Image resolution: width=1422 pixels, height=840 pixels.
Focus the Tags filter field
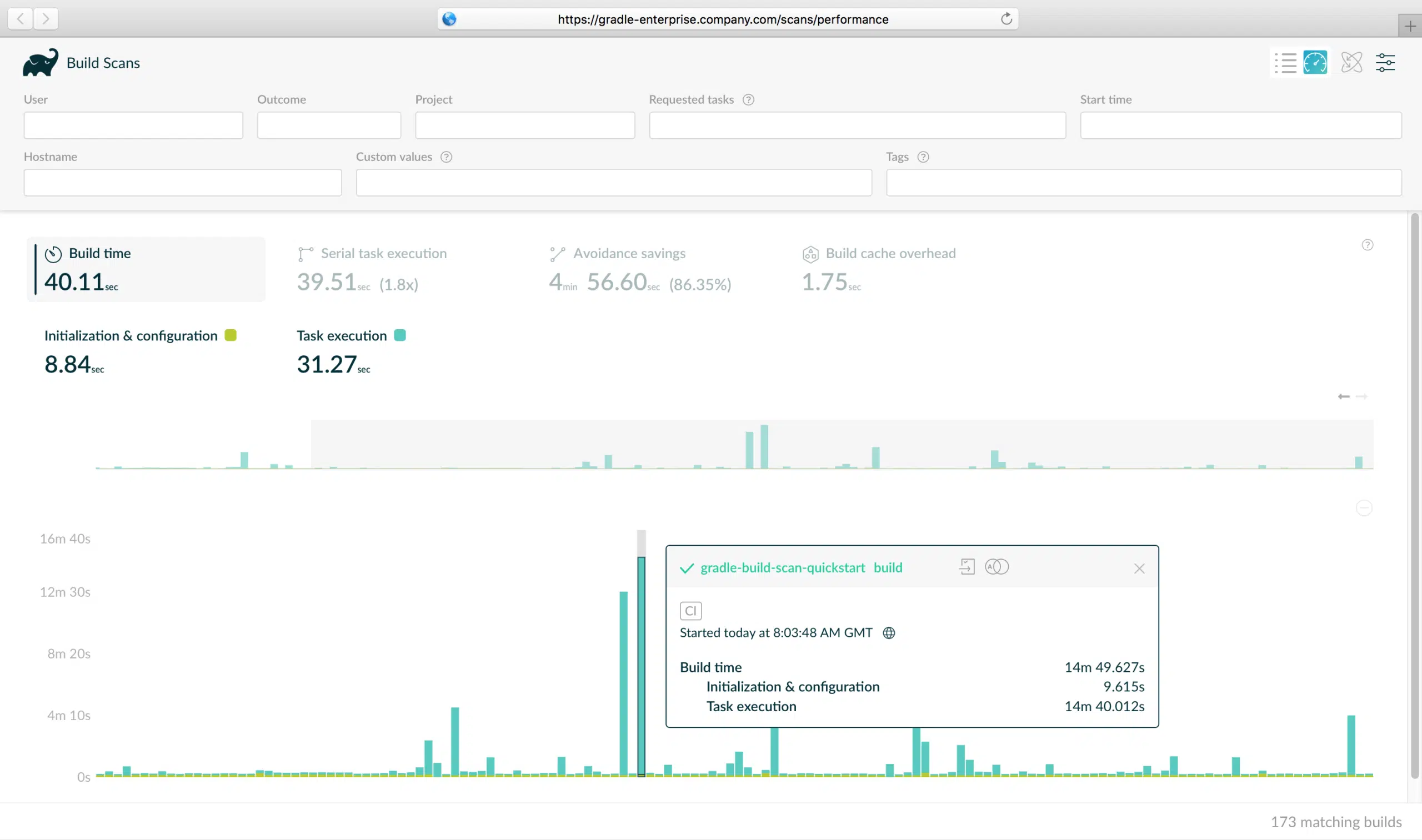[x=1144, y=182]
